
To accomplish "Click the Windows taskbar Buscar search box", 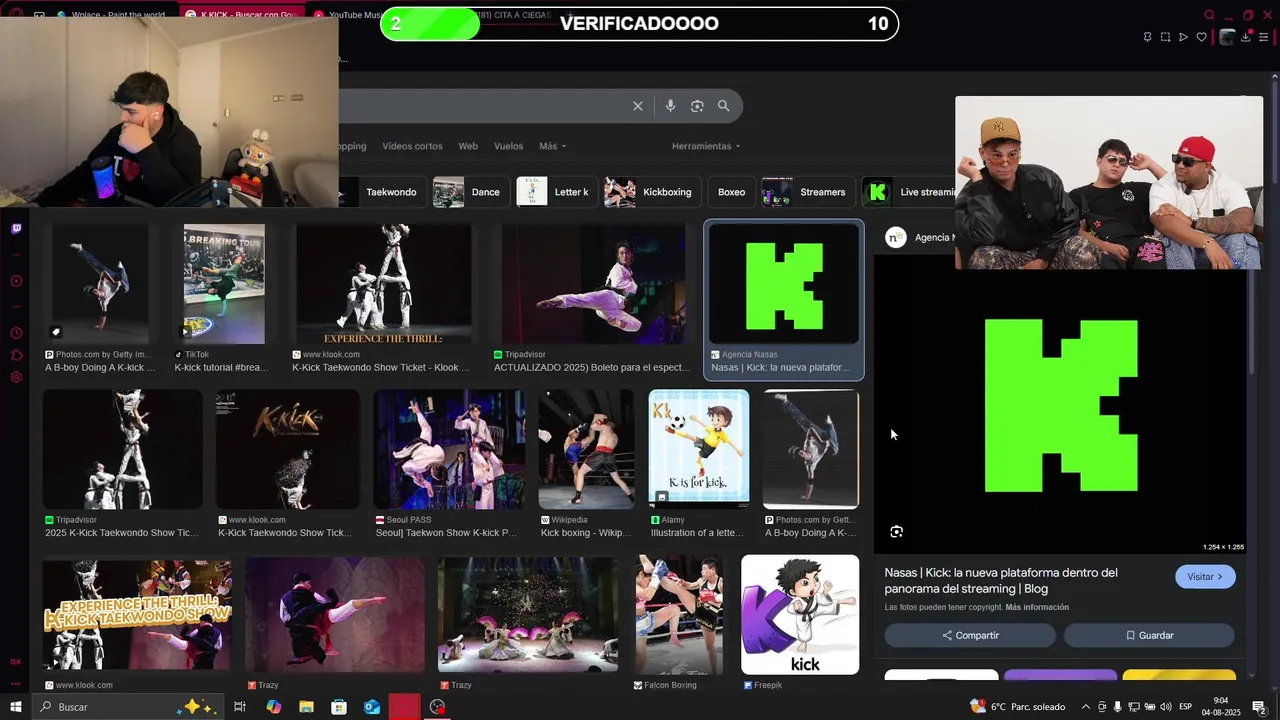I will pos(130,707).
